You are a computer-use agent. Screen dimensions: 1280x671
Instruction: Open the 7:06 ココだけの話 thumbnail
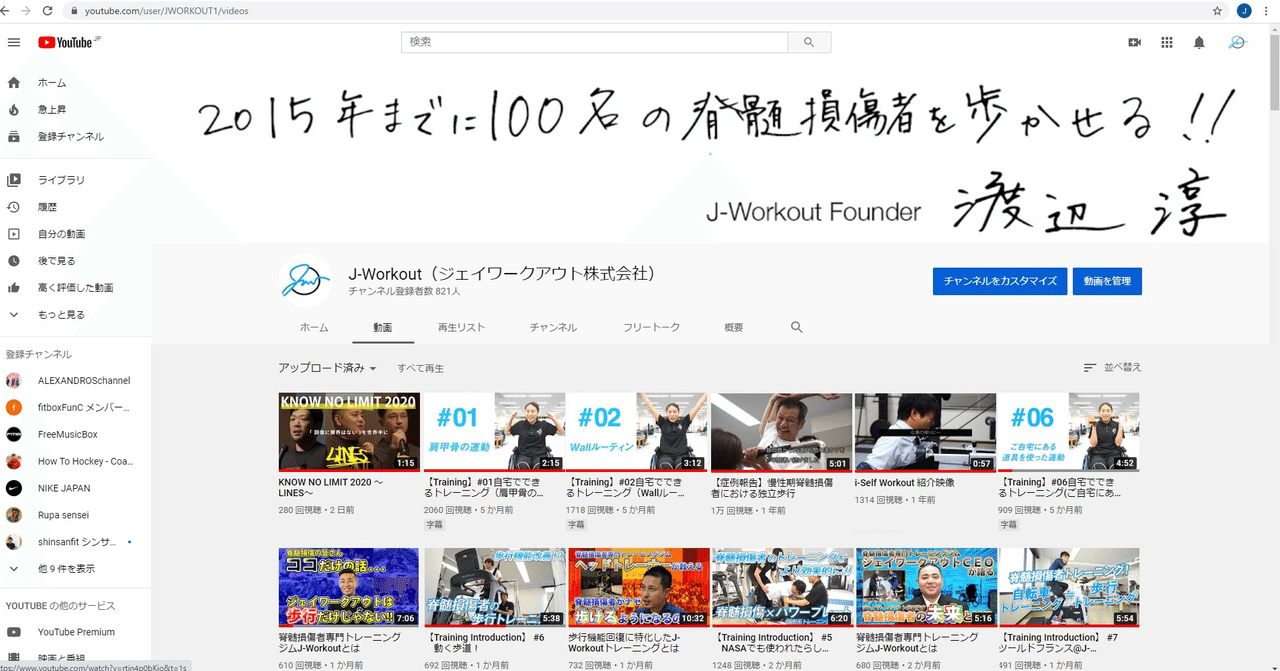tap(349, 587)
